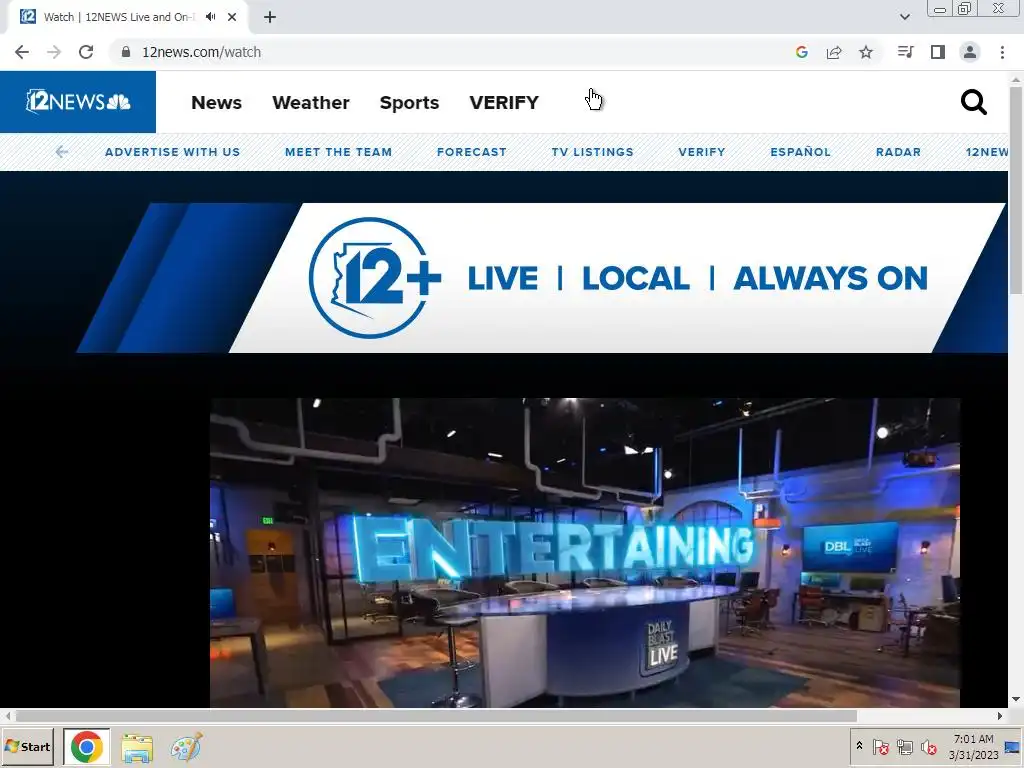The width and height of the screenshot is (1024, 768).
Task: Click VERIFY in the sub-navigation bar
Action: click(x=701, y=152)
